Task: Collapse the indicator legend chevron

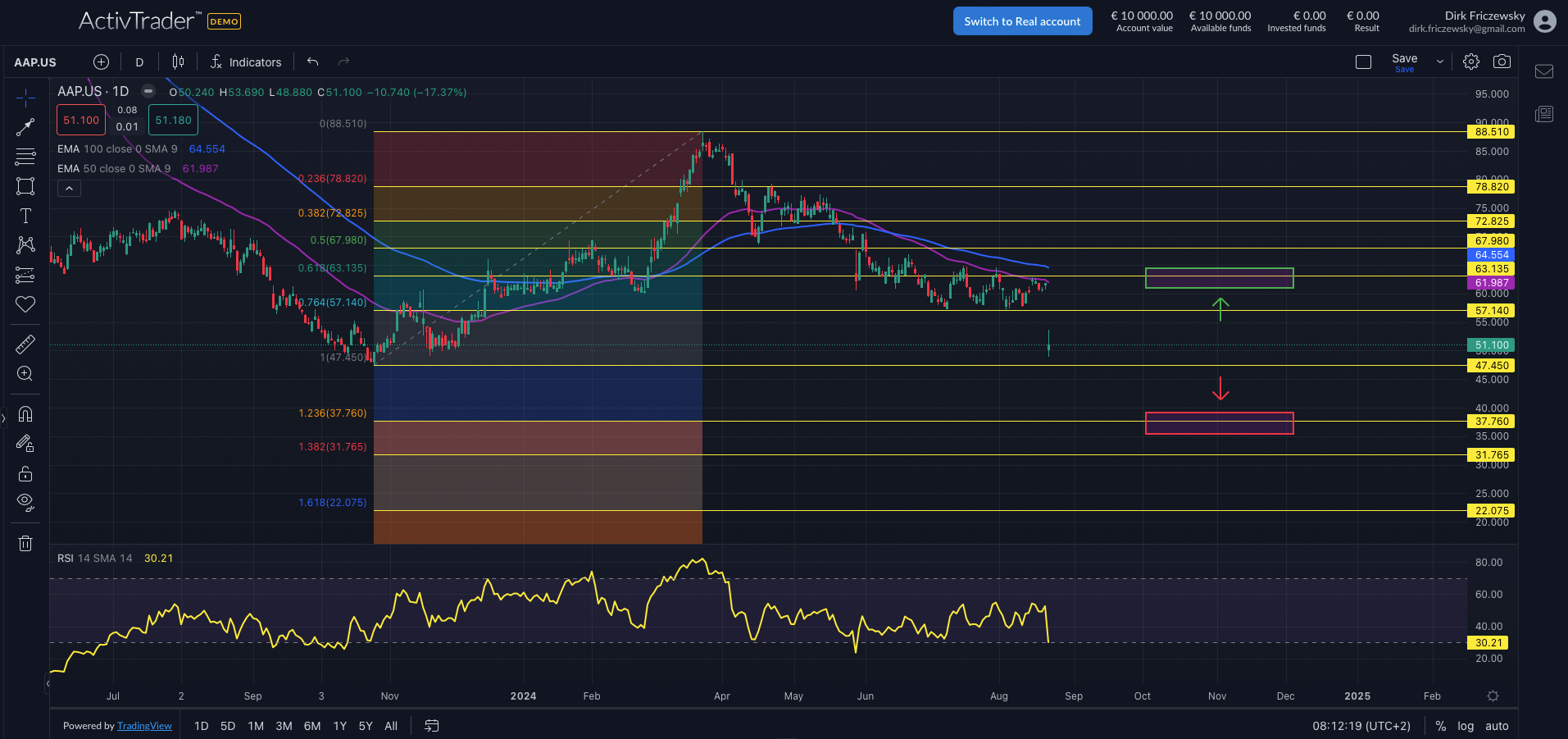Action: 70,189
